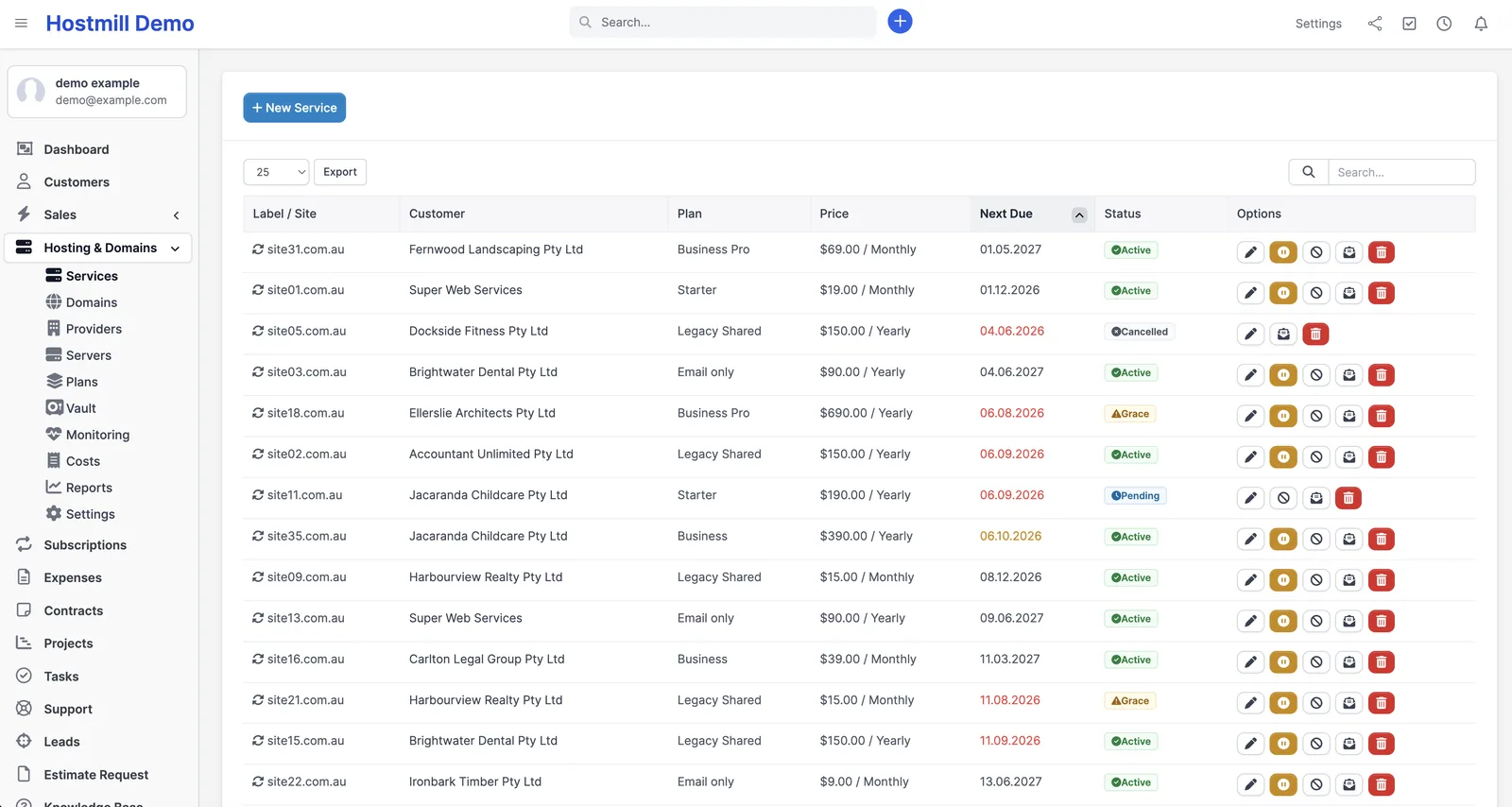Expand the Sales menu chevron

coord(176,215)
